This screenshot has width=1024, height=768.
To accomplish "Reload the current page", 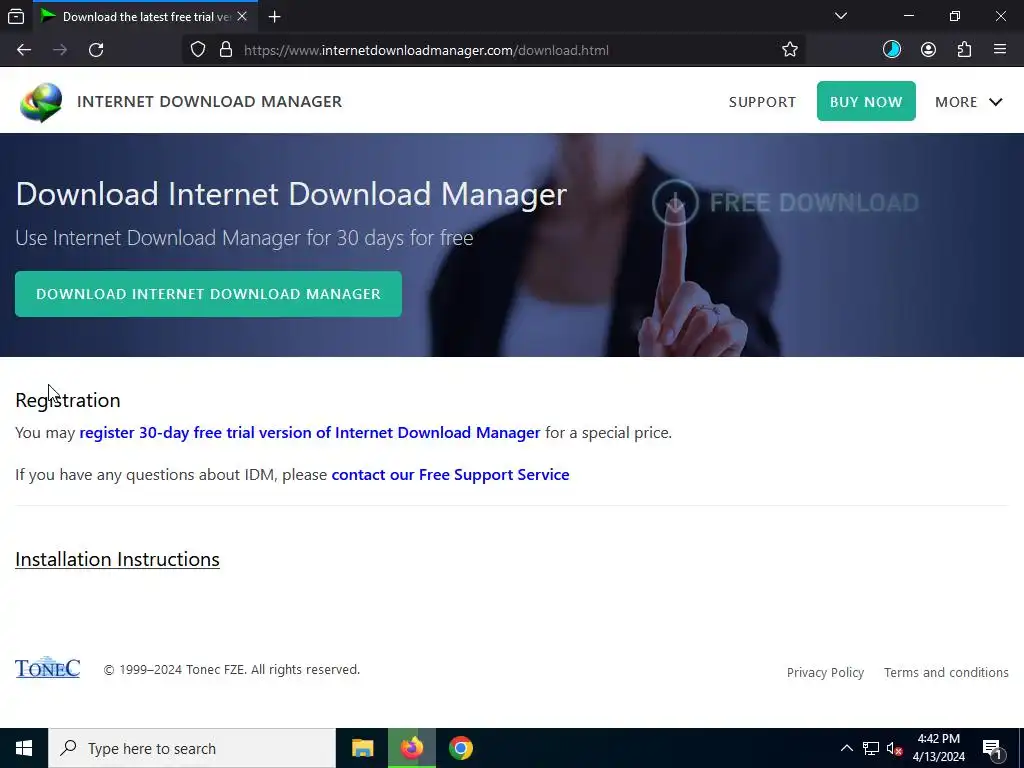I will [96, 50].
